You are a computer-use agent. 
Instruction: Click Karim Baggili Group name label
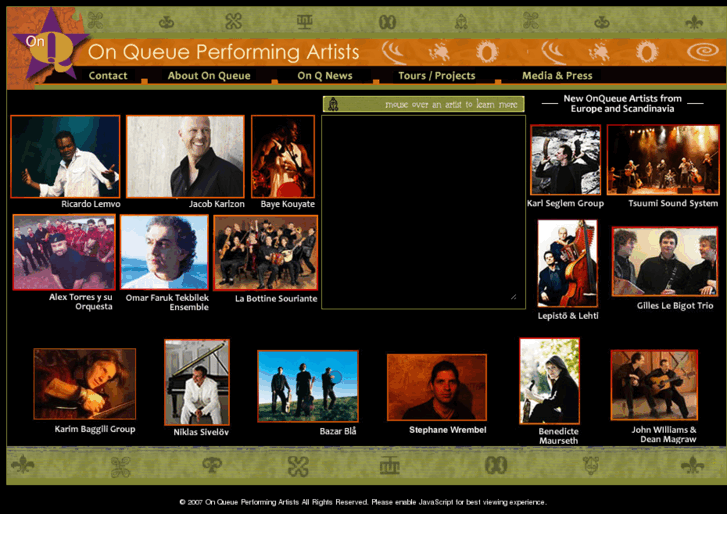[95, 429]
